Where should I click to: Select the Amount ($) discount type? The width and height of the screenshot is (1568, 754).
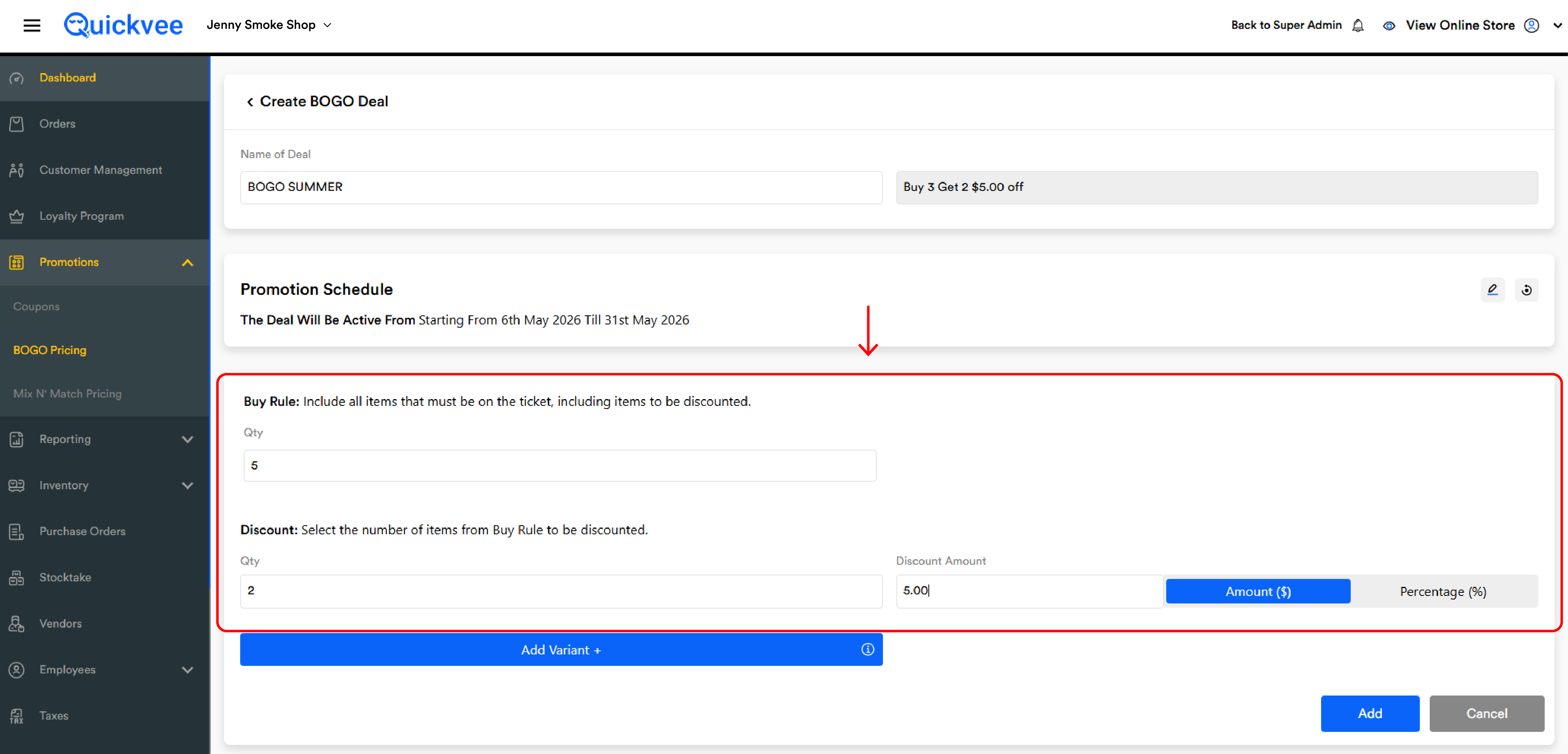[1257, 592]
